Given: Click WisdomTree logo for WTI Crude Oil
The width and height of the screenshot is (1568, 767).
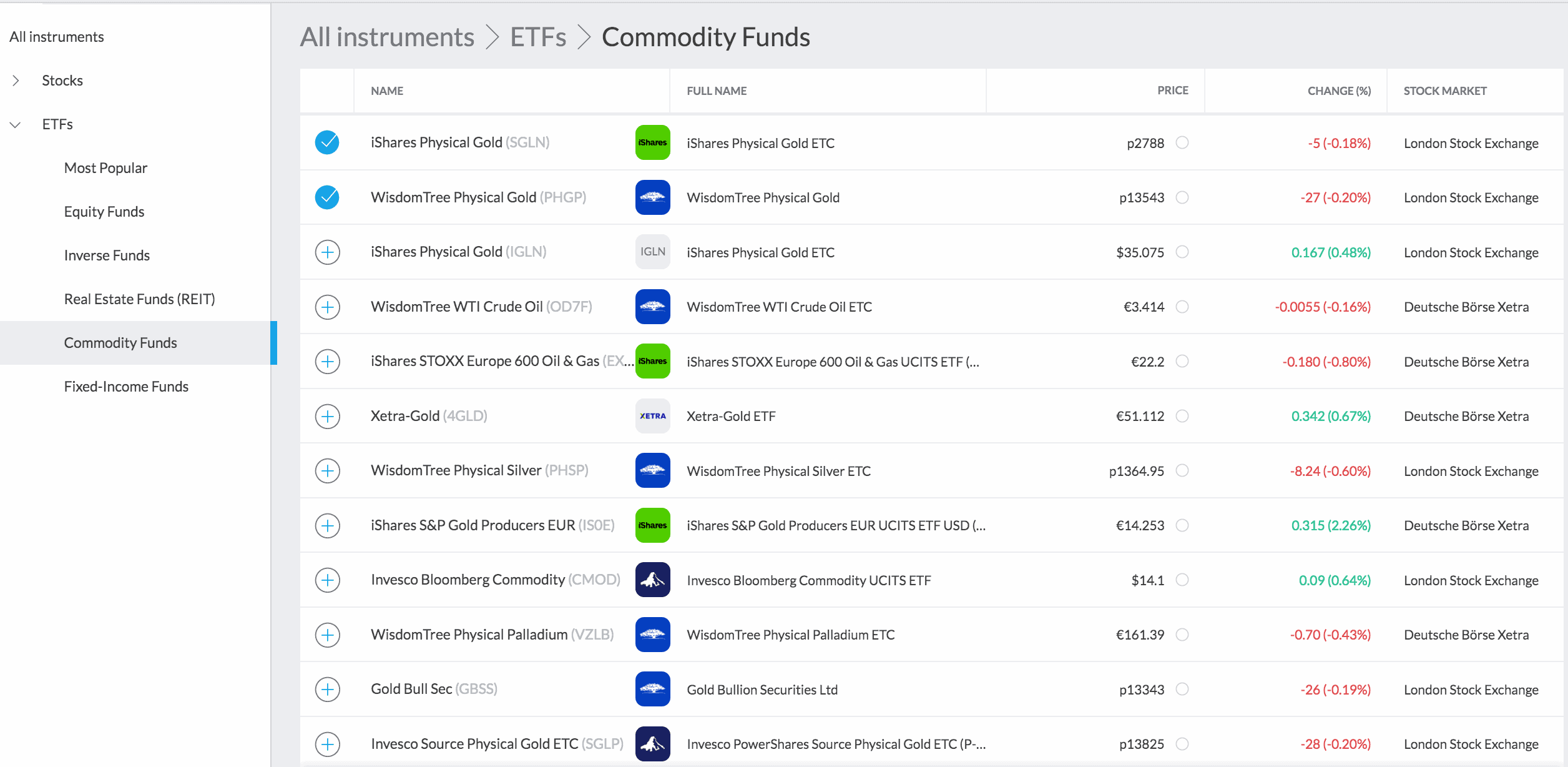Looking at the screenshot, I should click(652, 307).
